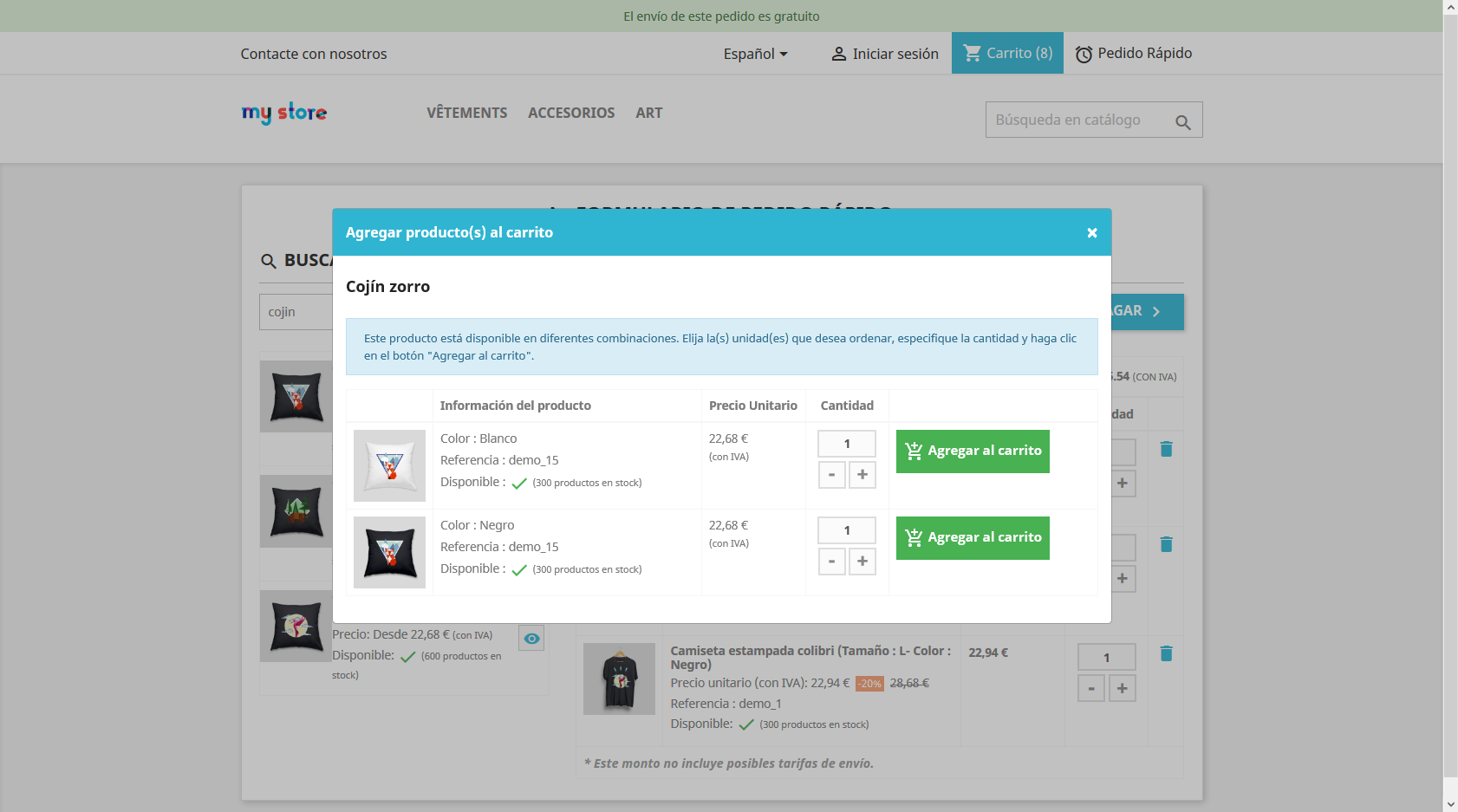Click the white cushion quantity field

pyautogui.click(x=846, y=444)
